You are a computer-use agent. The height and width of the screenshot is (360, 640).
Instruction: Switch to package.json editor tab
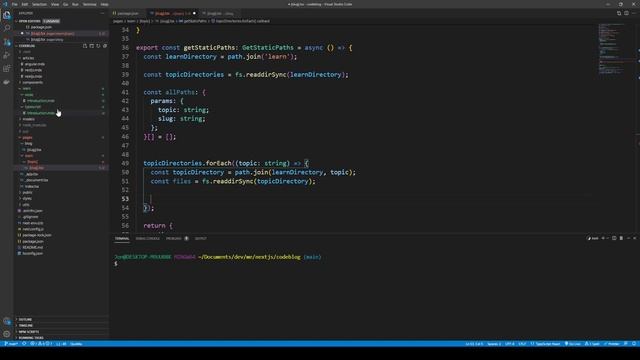coord(128,13)
